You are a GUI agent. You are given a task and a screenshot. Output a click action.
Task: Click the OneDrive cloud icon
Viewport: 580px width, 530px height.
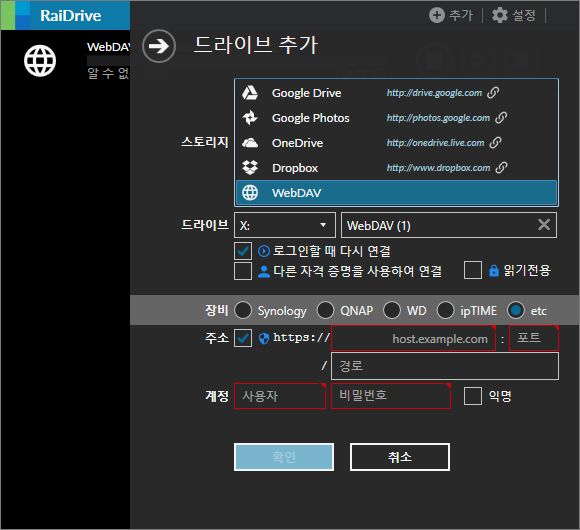250,143
